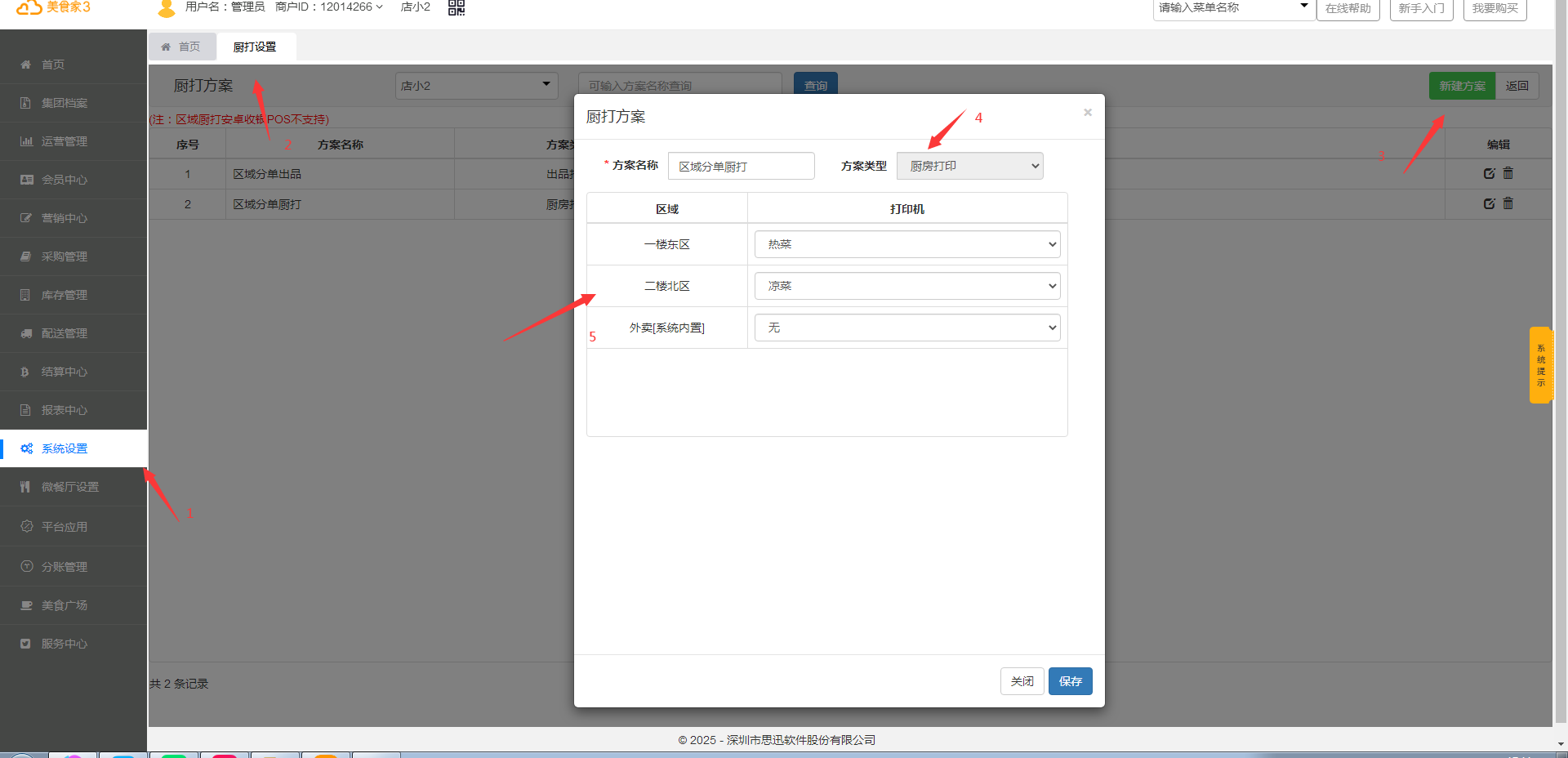Open the 方案类型 dropdown
Screen dimensions: 1568x758
[x=969, y=166]
